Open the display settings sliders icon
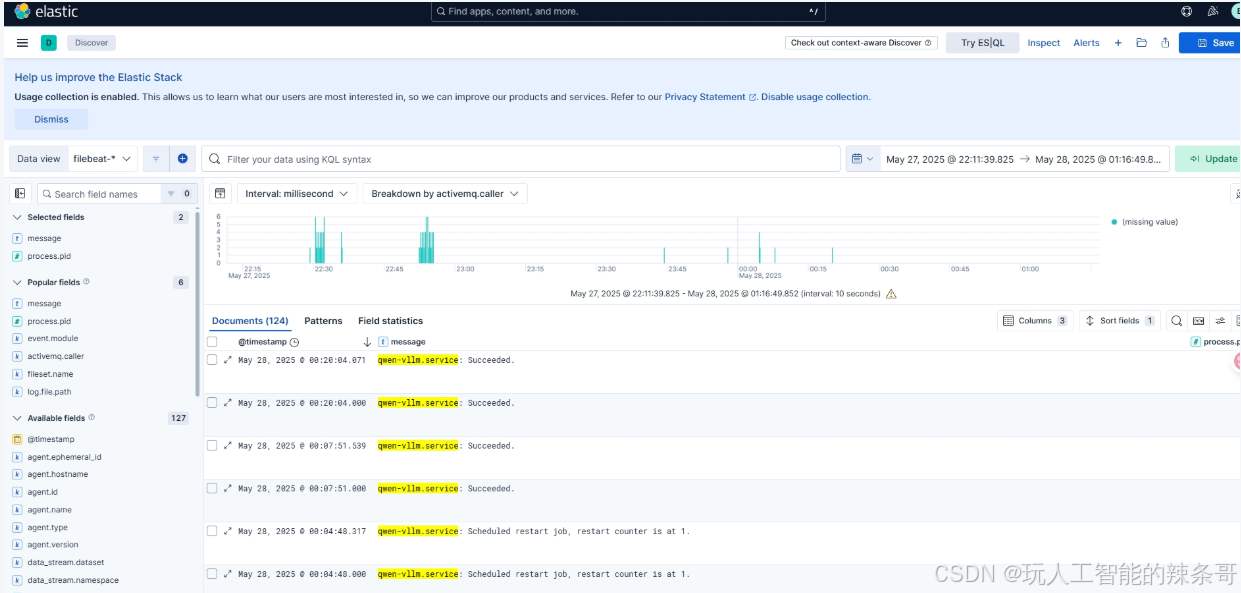Viewport: 1241px width, 593px height. [x=1220, y=321]
